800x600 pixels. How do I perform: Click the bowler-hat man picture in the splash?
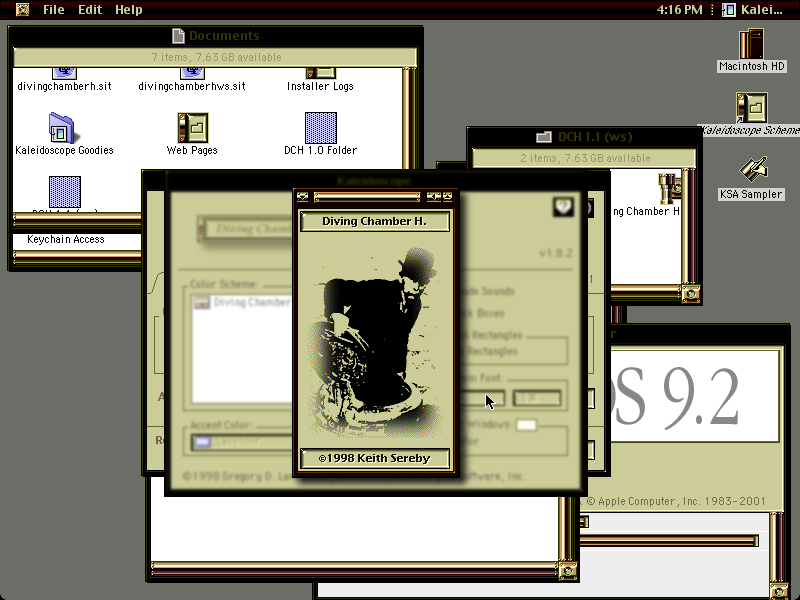(x=374, y=341)
